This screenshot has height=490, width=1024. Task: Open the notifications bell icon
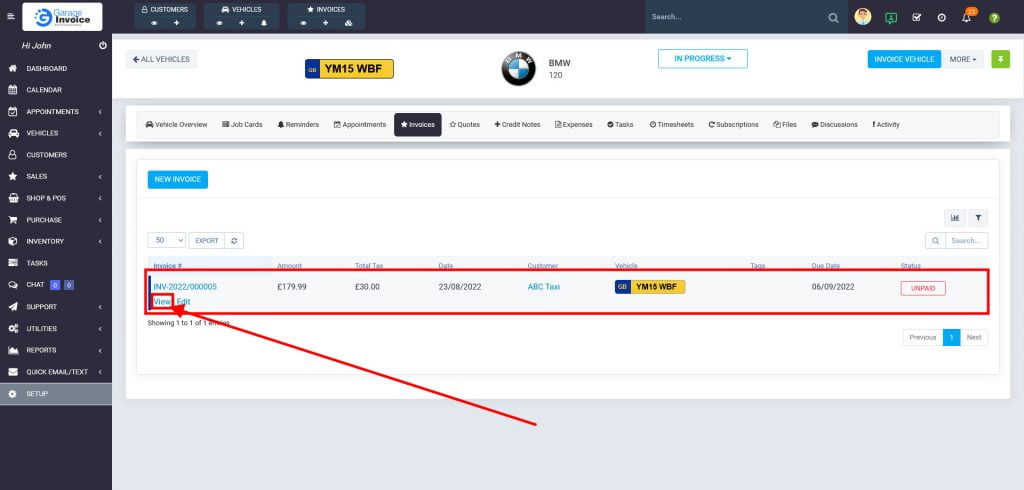(967, 17)
